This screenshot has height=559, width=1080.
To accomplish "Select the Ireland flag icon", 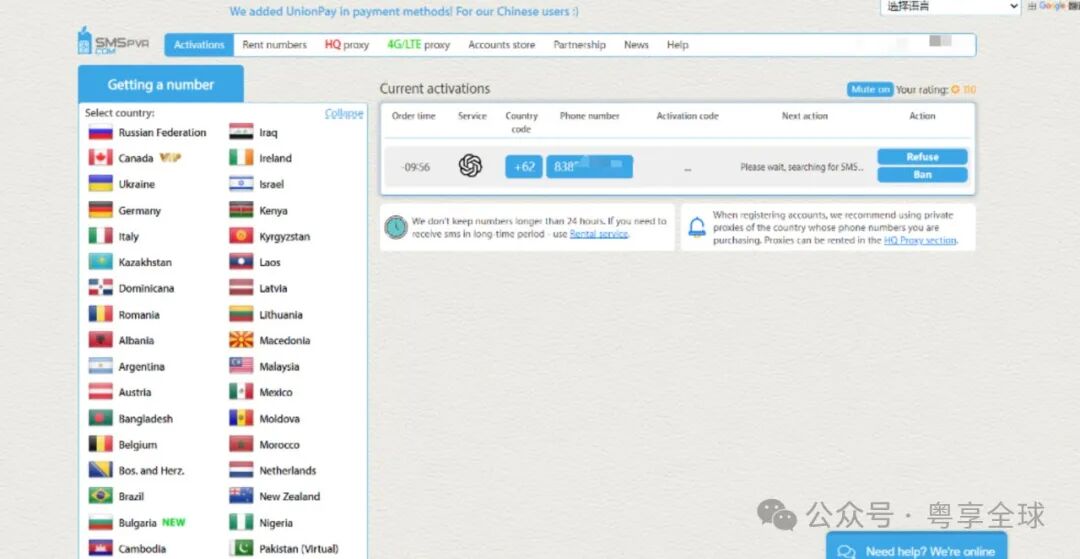I will [241, 158].
